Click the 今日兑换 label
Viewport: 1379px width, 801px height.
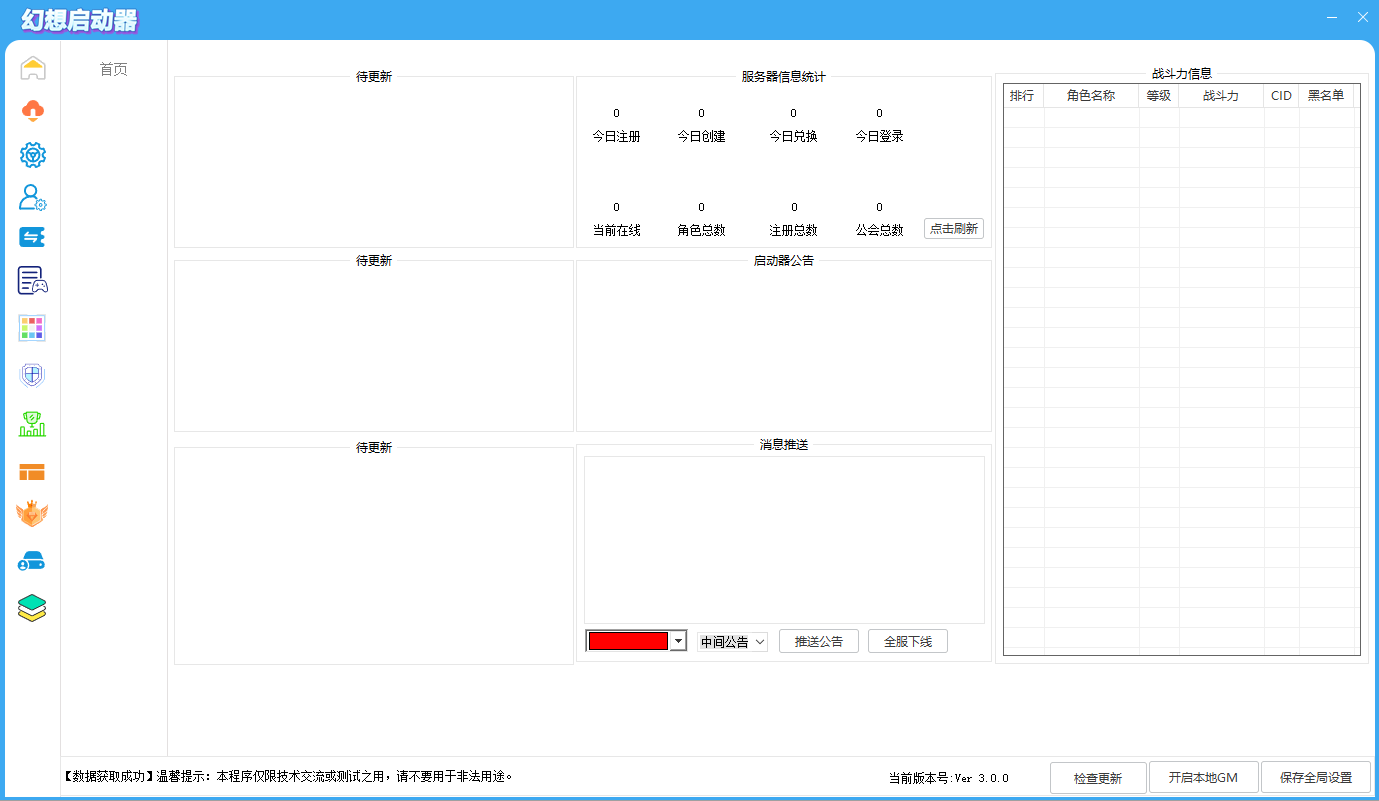[x=793, y=136]
